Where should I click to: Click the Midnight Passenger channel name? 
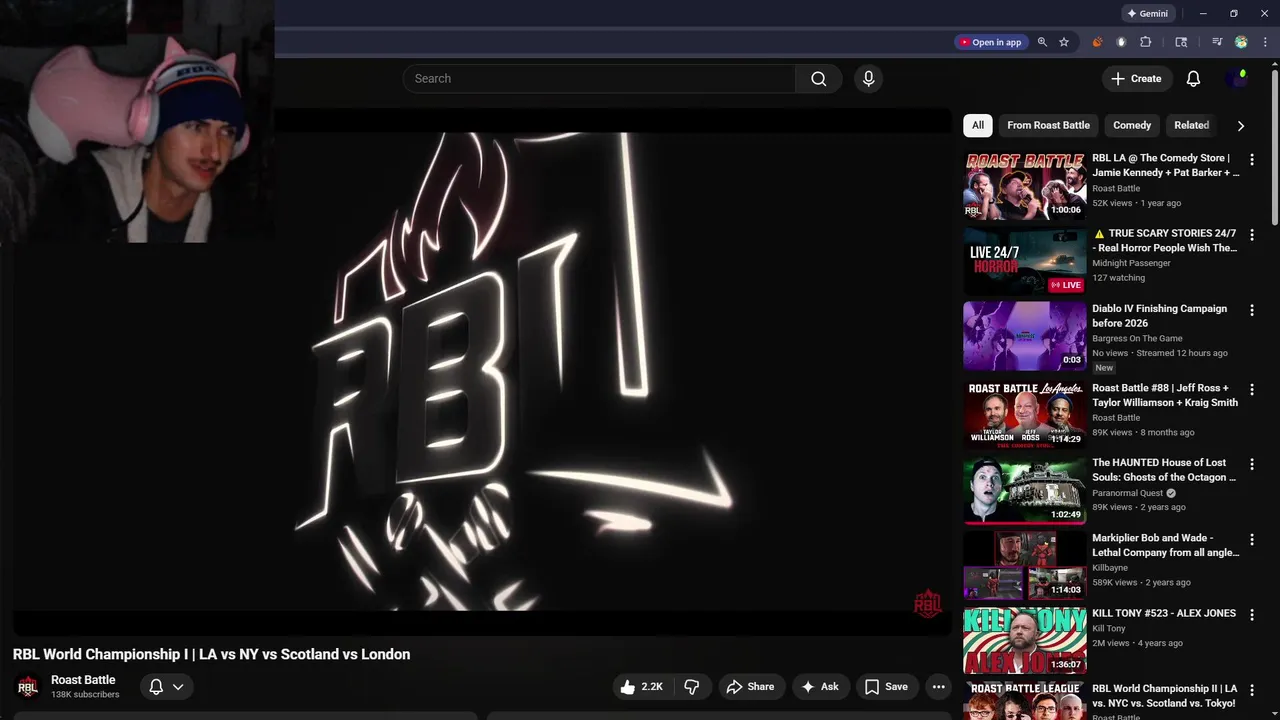(x=1131, y=263)
